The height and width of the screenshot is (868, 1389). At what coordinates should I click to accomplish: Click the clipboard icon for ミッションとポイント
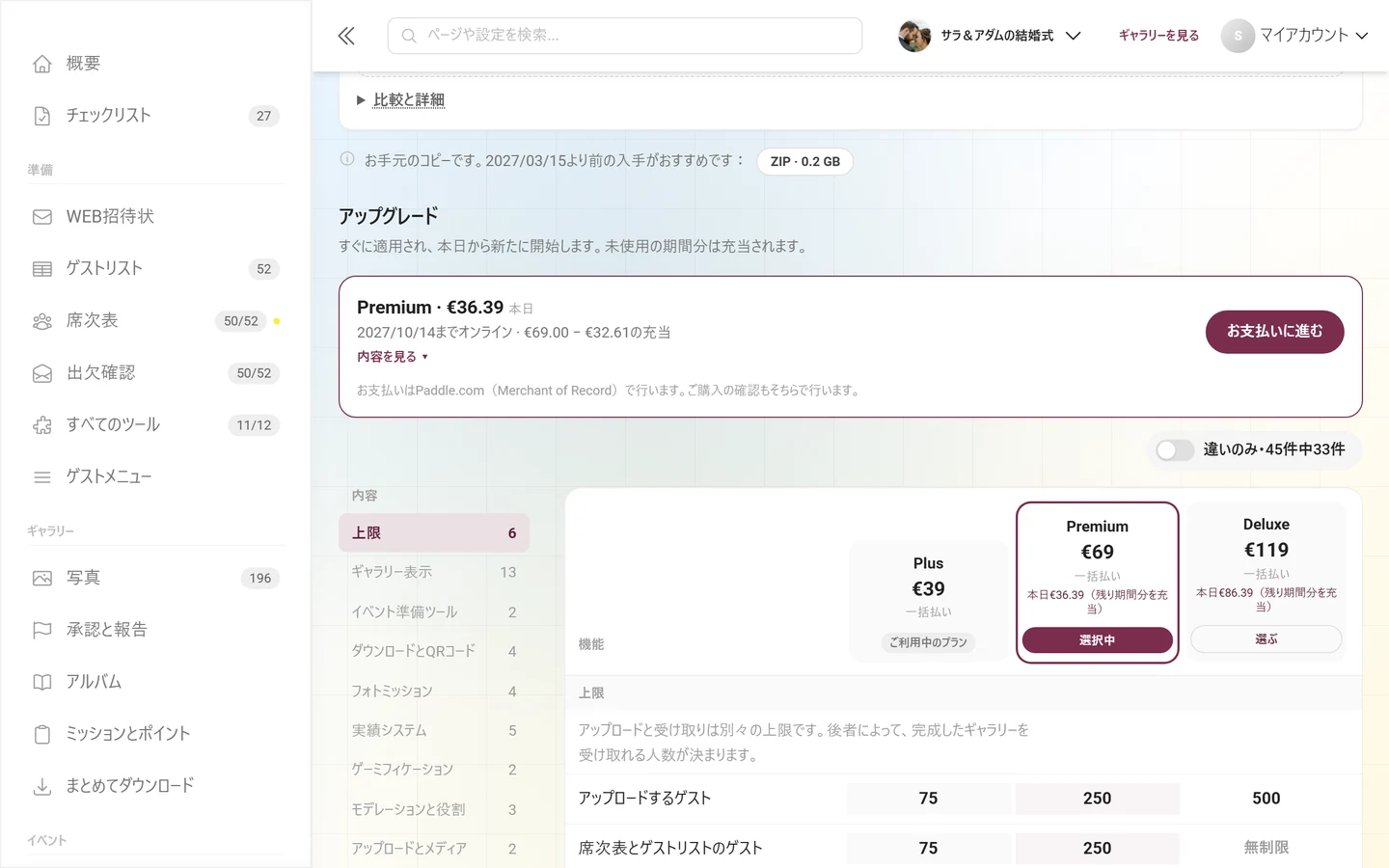point(42,735)
